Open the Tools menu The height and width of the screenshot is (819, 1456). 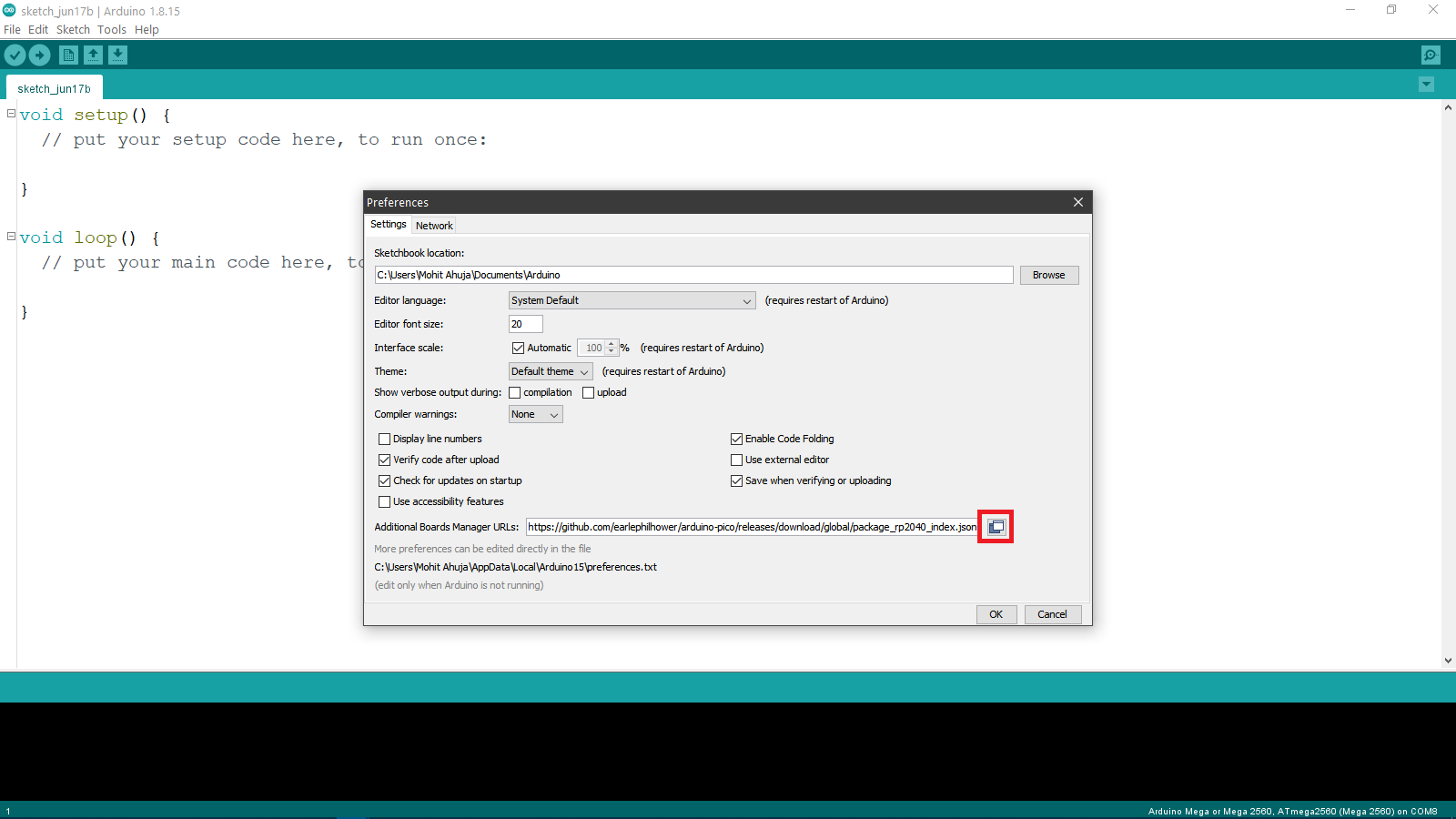(x=112, y=29)
